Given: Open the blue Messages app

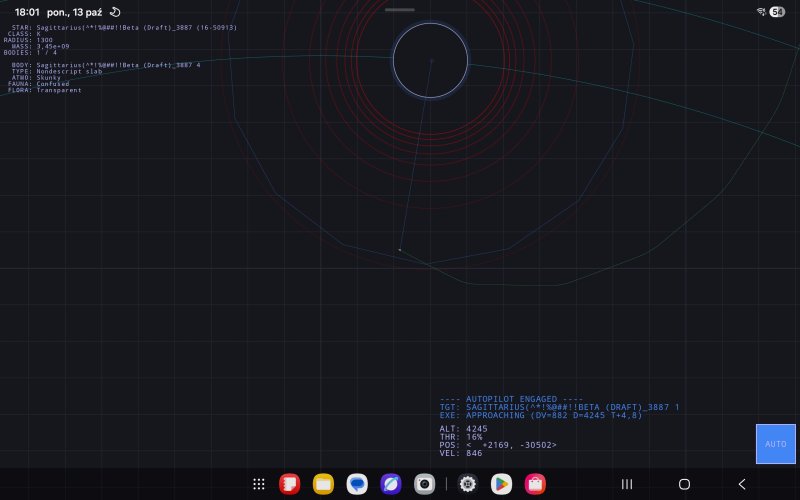Looking at the screenshot, I should (x=357, y=484).
